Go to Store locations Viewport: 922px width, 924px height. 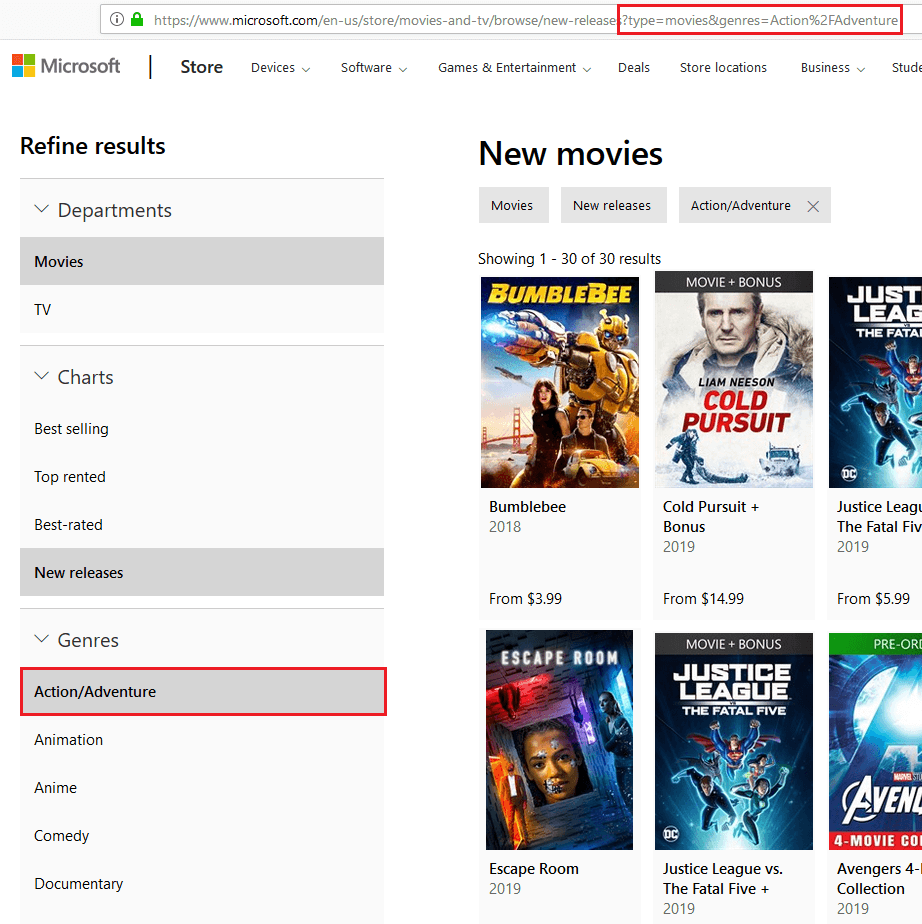pos(723,68)
